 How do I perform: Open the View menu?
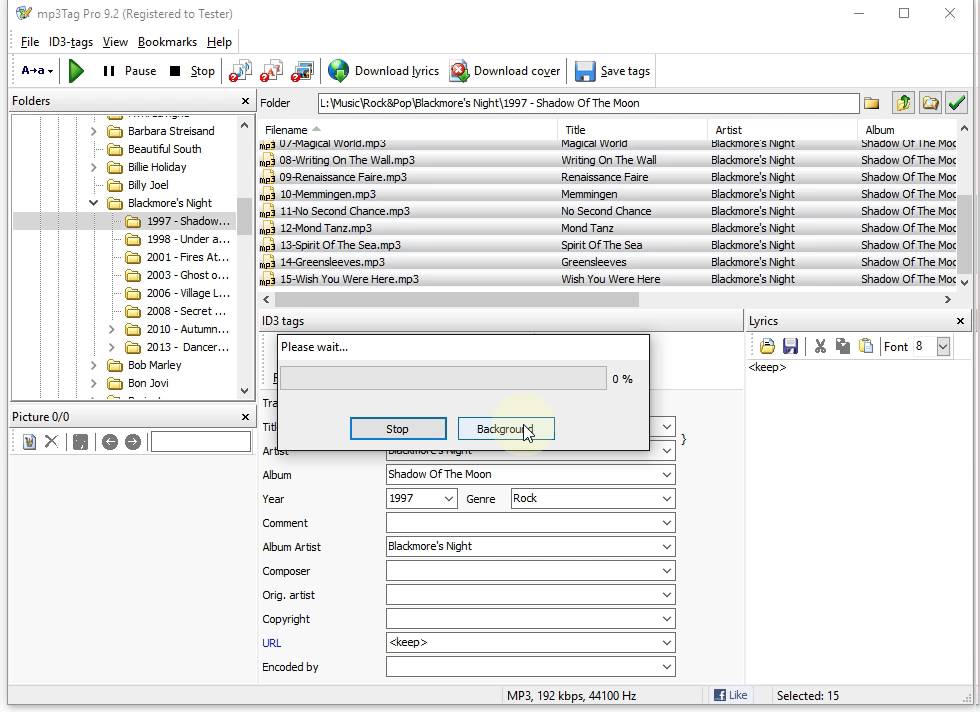click(115, 42)
